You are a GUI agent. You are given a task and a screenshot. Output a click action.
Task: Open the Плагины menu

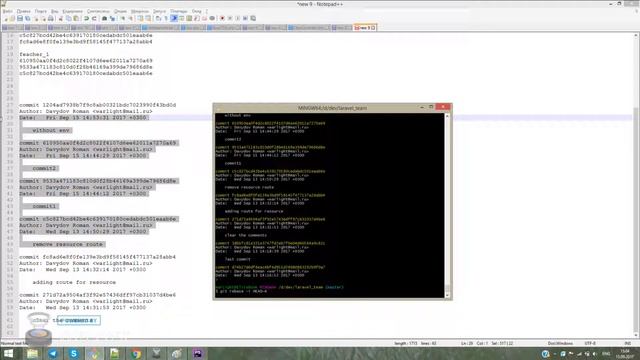point(178,11)
